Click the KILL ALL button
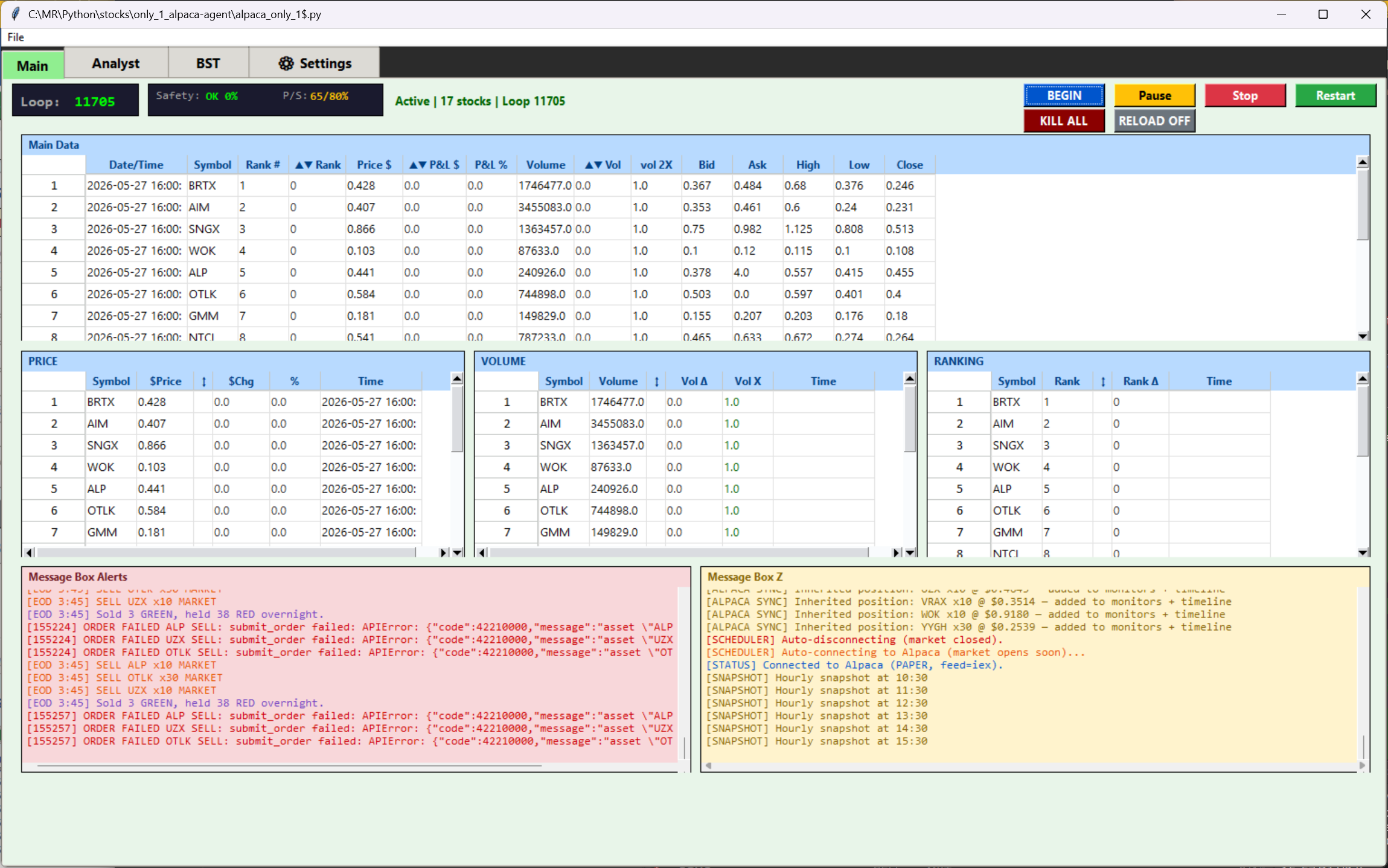 (1064, 121)
